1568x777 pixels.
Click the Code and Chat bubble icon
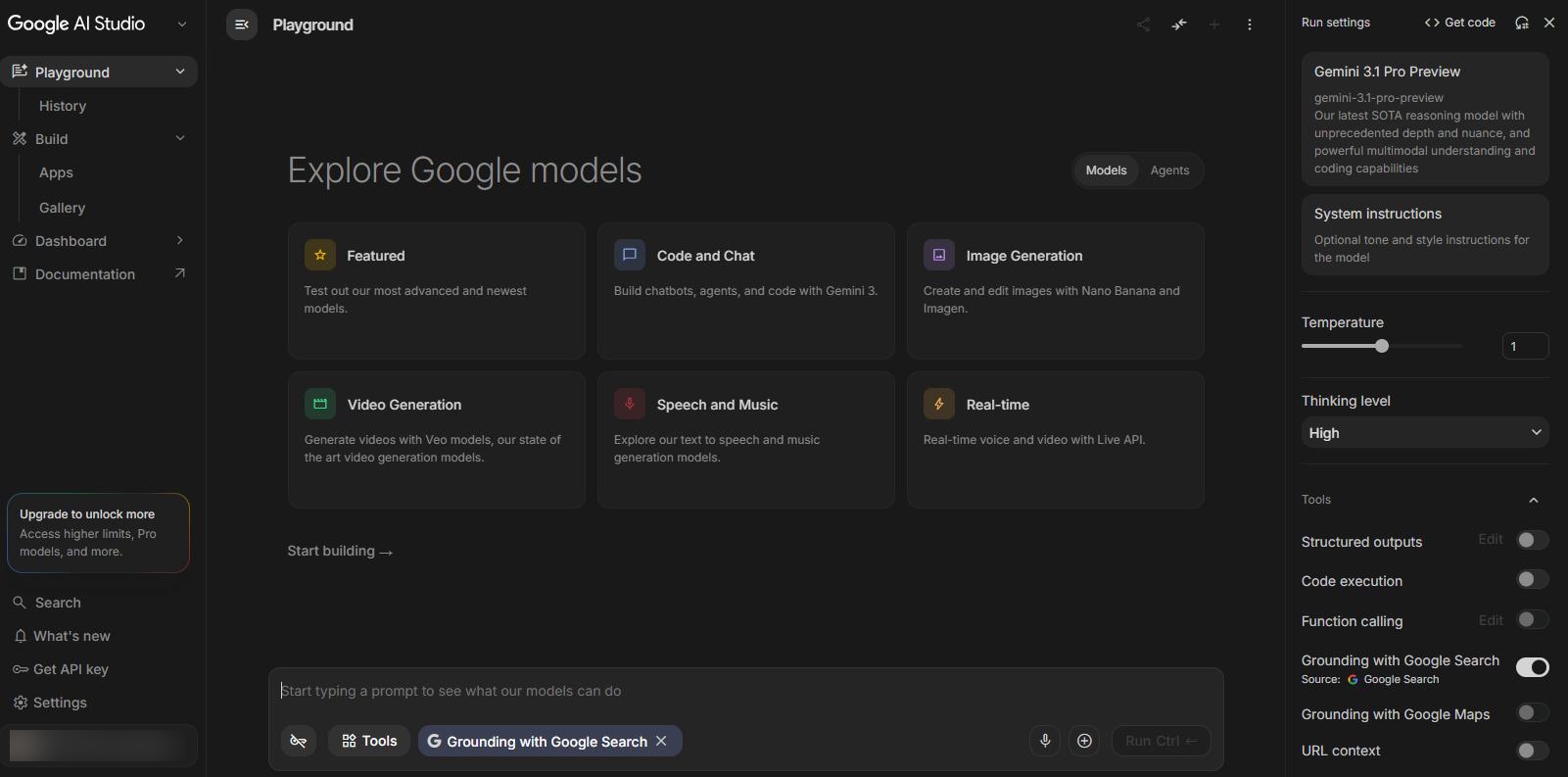(630, 255)
